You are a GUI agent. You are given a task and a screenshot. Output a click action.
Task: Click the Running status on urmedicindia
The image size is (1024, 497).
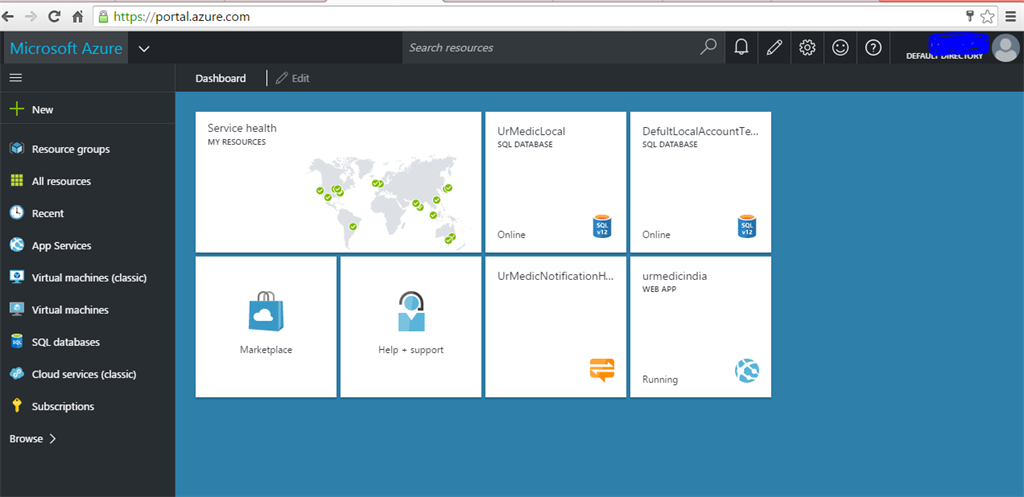[660, 379]
